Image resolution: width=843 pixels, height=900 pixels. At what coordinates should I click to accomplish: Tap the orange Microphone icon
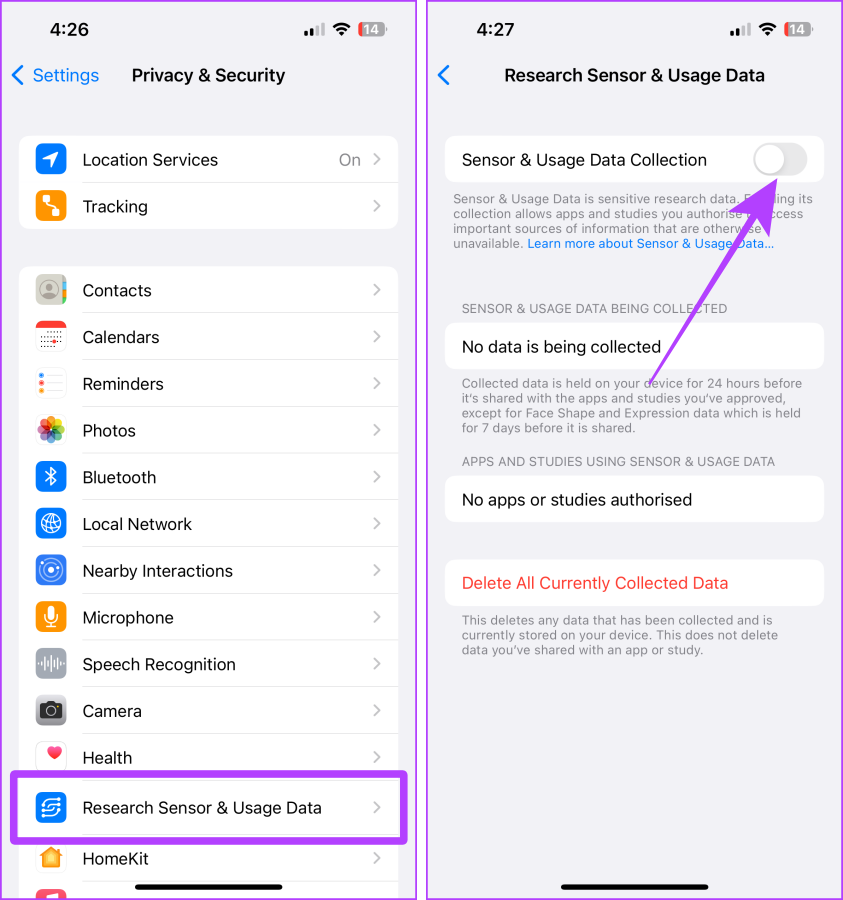point(50,617)
